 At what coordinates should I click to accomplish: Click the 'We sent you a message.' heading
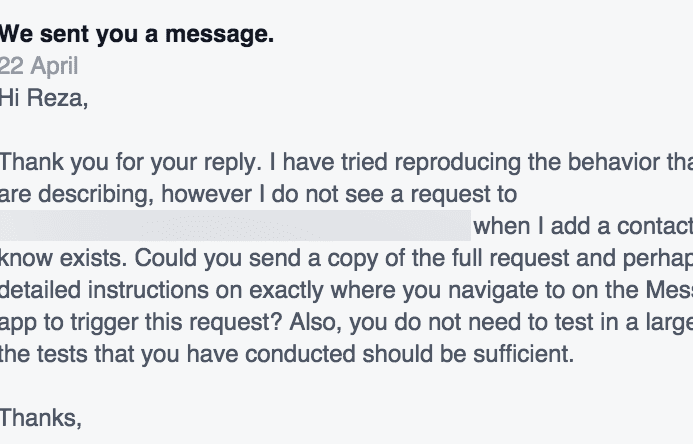coord(137,34)
